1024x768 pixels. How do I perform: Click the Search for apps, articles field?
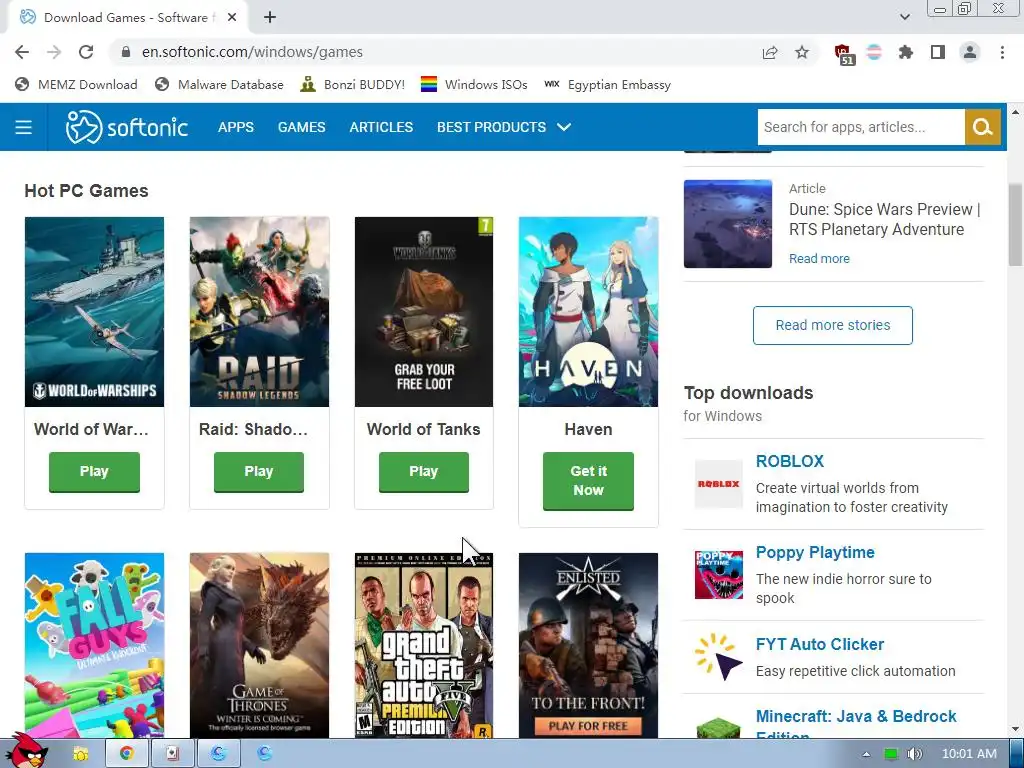point(861,127)
